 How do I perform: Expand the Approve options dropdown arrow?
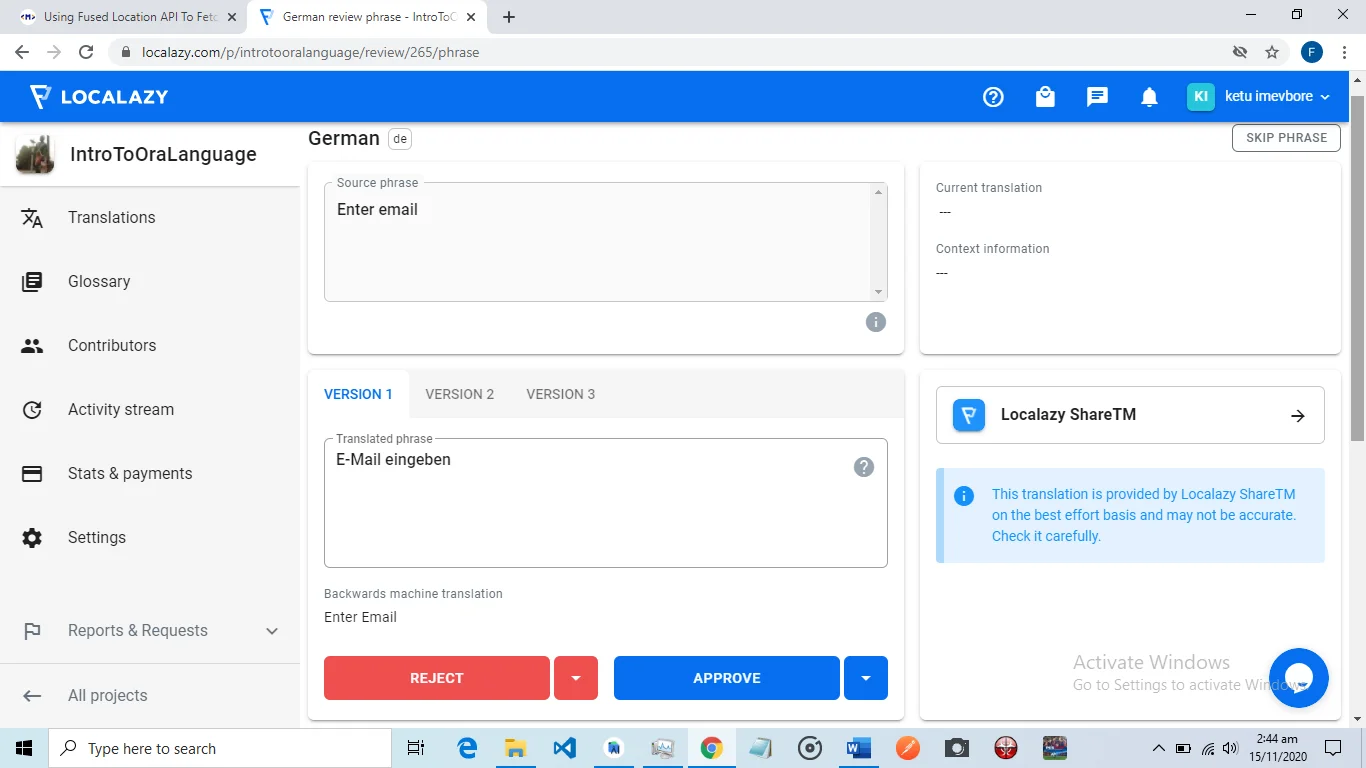click(866, 678)
